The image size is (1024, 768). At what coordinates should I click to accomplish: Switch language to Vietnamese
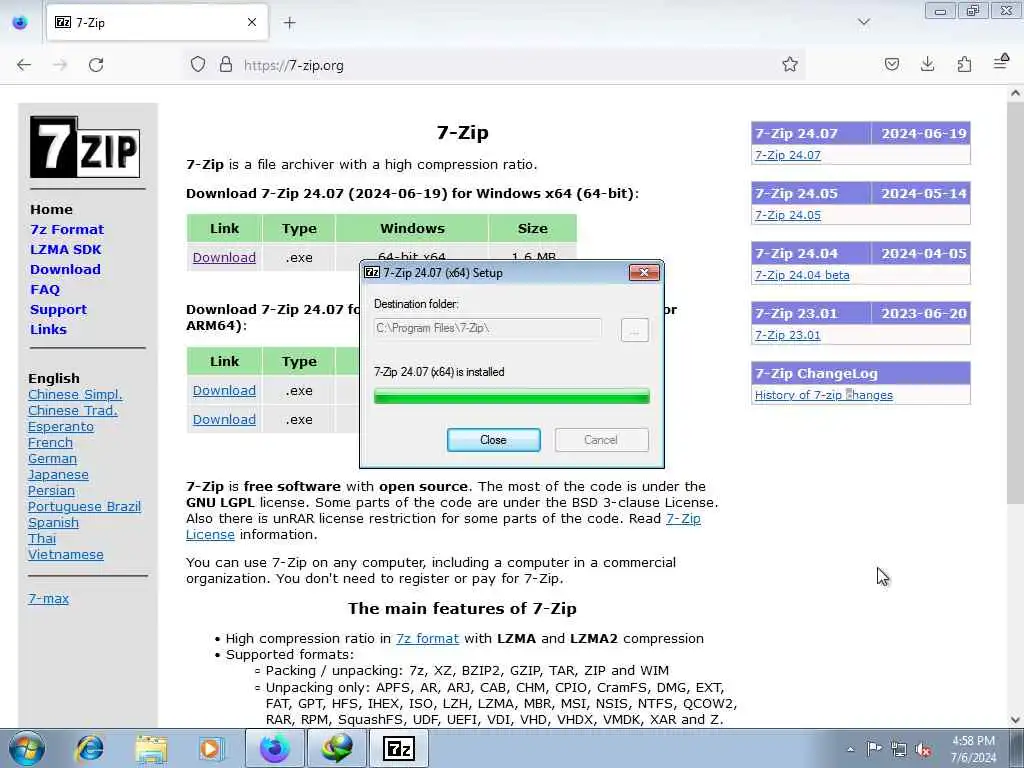(x=66, y=554)
